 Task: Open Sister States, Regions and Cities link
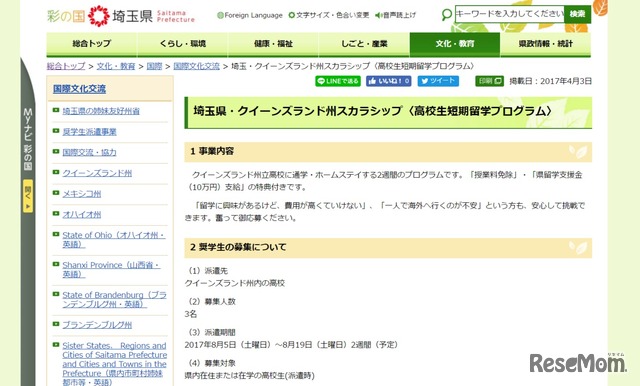point(115,364)
